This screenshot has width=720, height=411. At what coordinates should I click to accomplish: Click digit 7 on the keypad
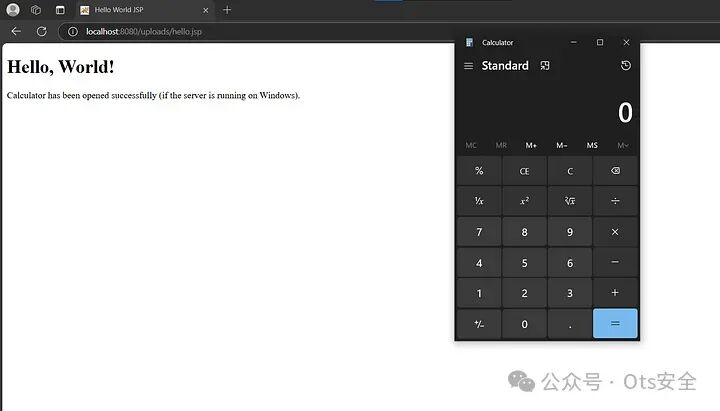479,232
